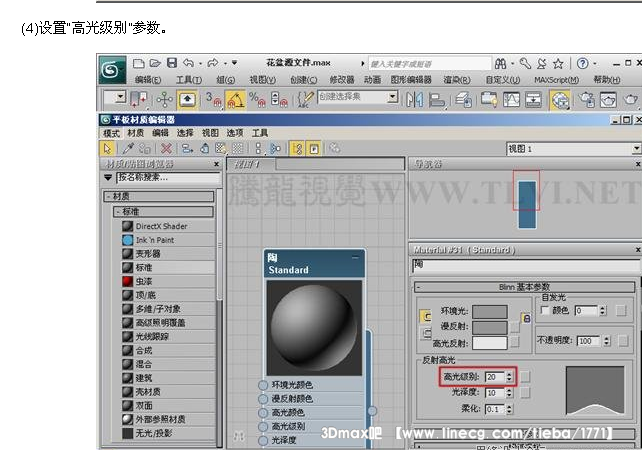Toggle the Parameter Editor panel icon
Viewport: 642px width, 450px height.
[314, 148]
